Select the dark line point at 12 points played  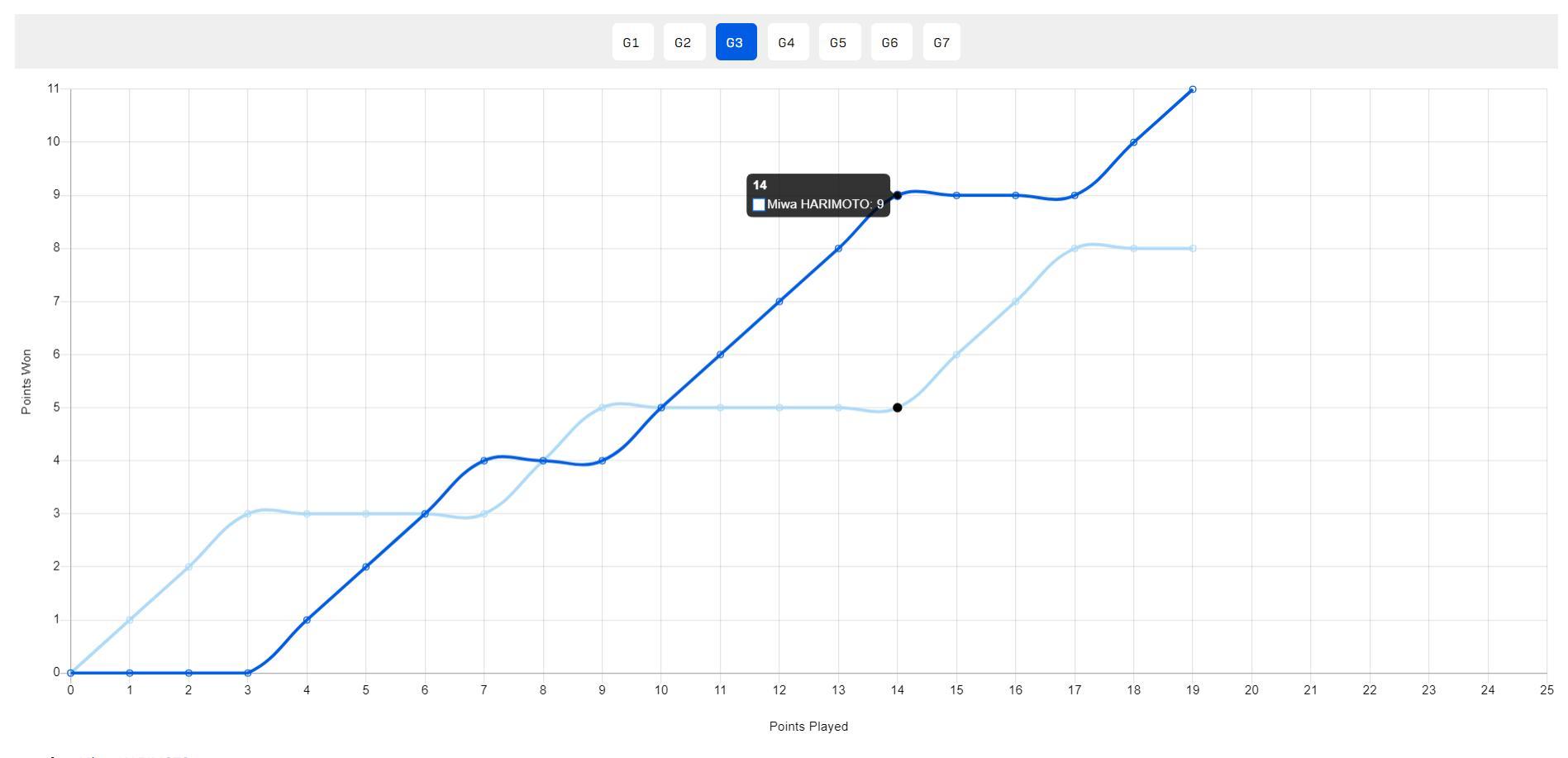(779, 302)
